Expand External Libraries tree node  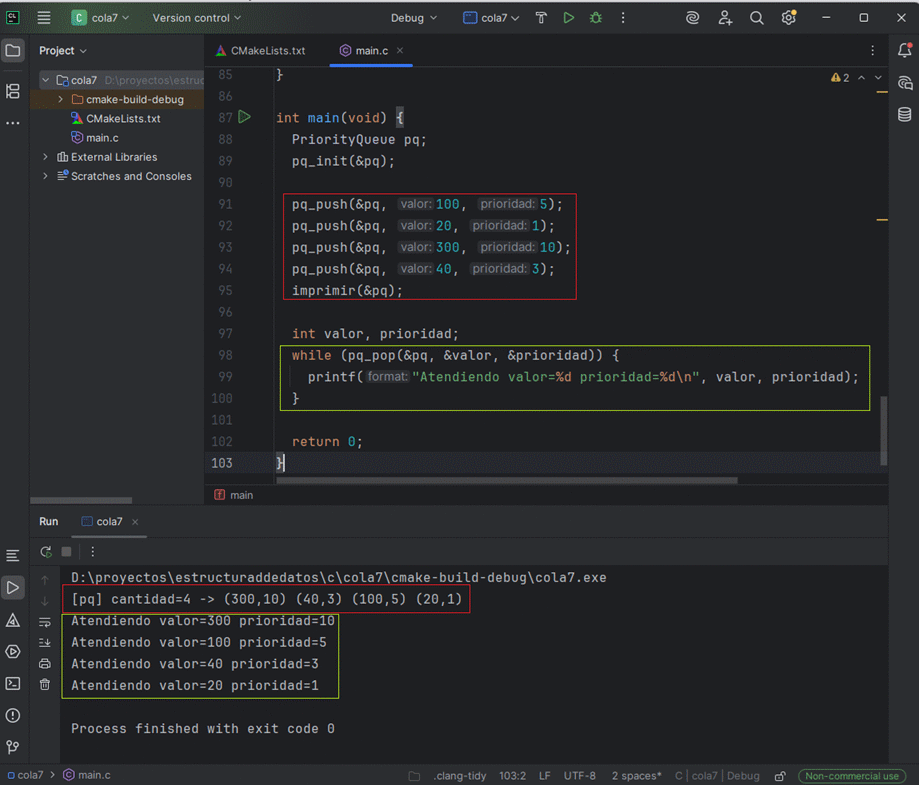click(46, 157)
